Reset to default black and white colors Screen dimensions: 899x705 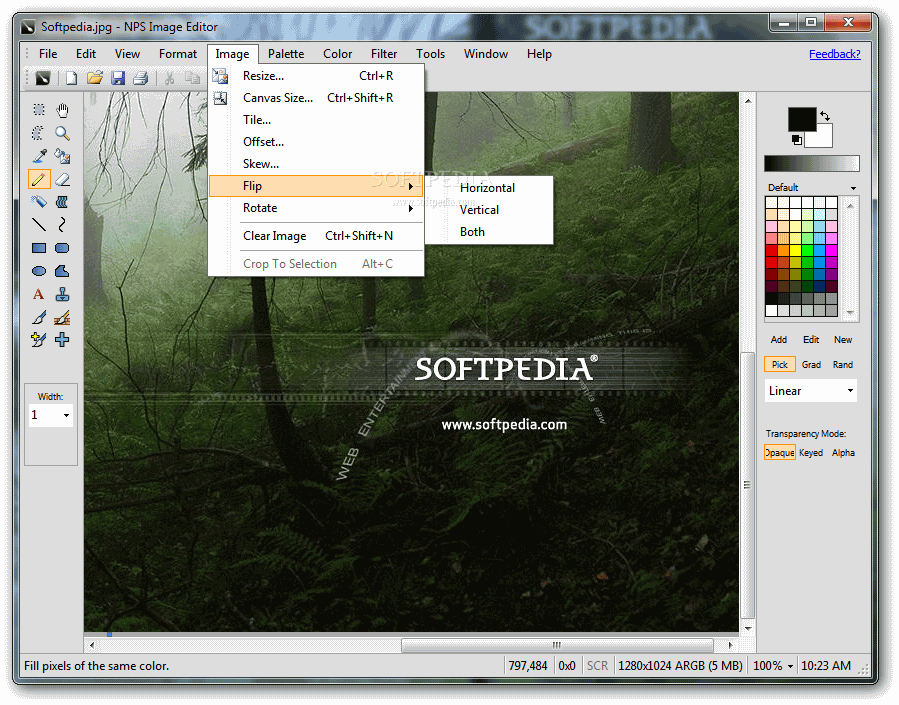(796, 139)
